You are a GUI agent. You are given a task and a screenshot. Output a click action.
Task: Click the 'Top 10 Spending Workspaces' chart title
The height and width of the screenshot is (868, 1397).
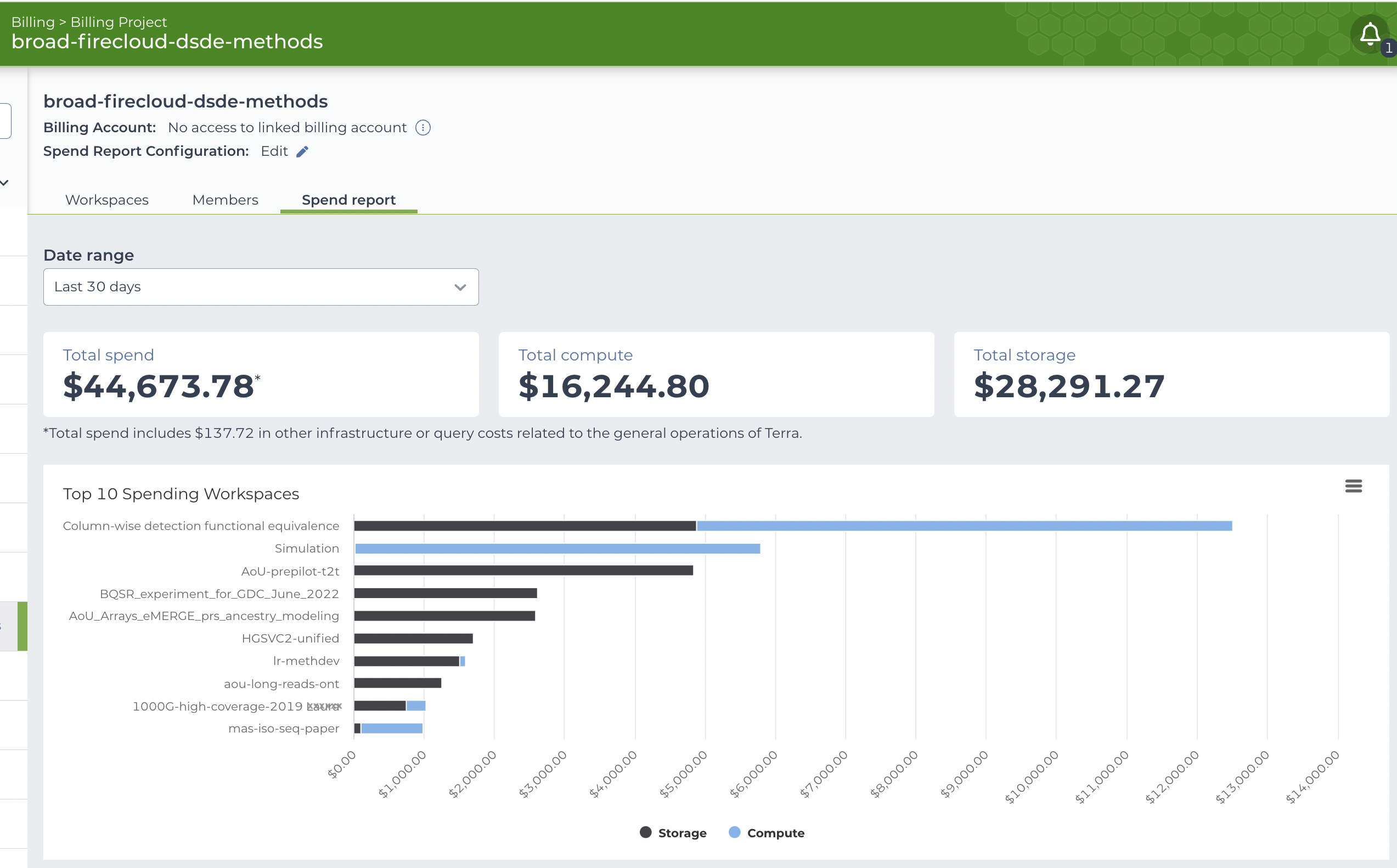point(181,494)
